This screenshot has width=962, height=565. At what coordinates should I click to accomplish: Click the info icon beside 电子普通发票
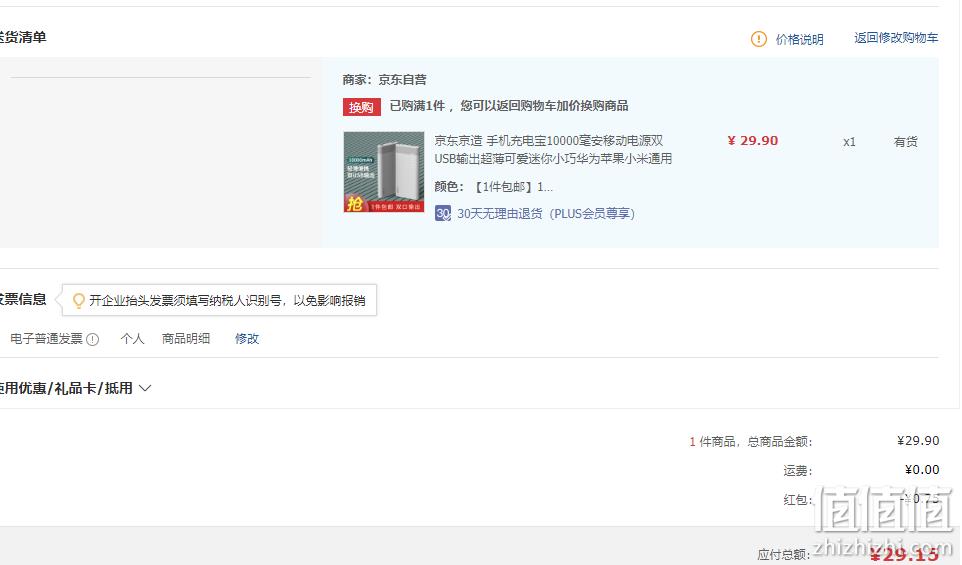(x=93, y=339)
